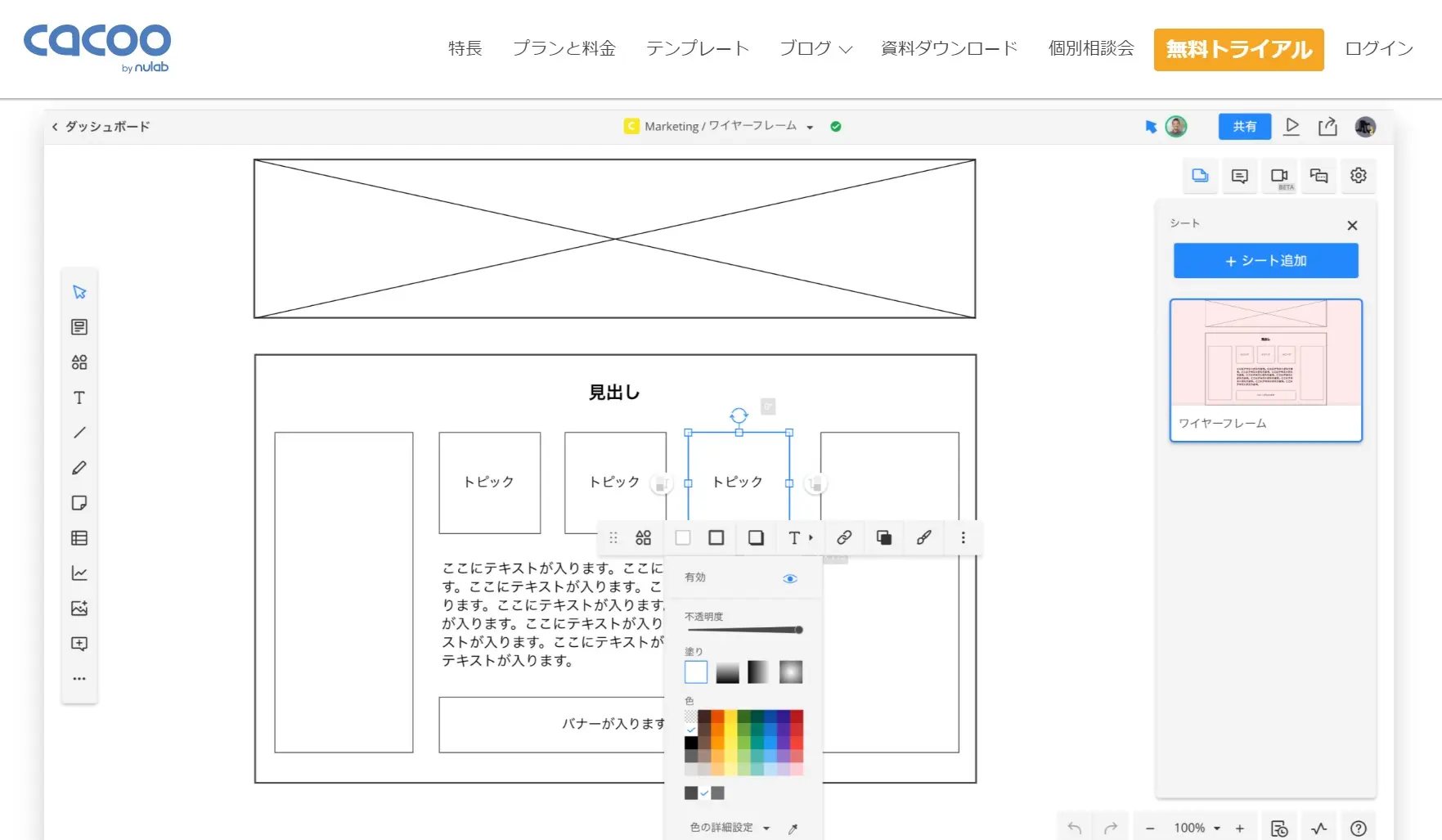1442x840 pixels.
Task: Select the Sticky note tool
Action: pos(79,503)
